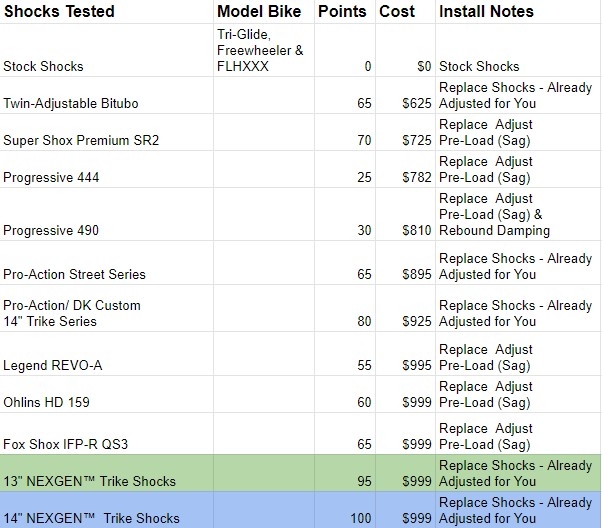The image size is (602, 528).
Task: Click the 'Legend REVO-A' cell
Action: (x=107, y=353)
